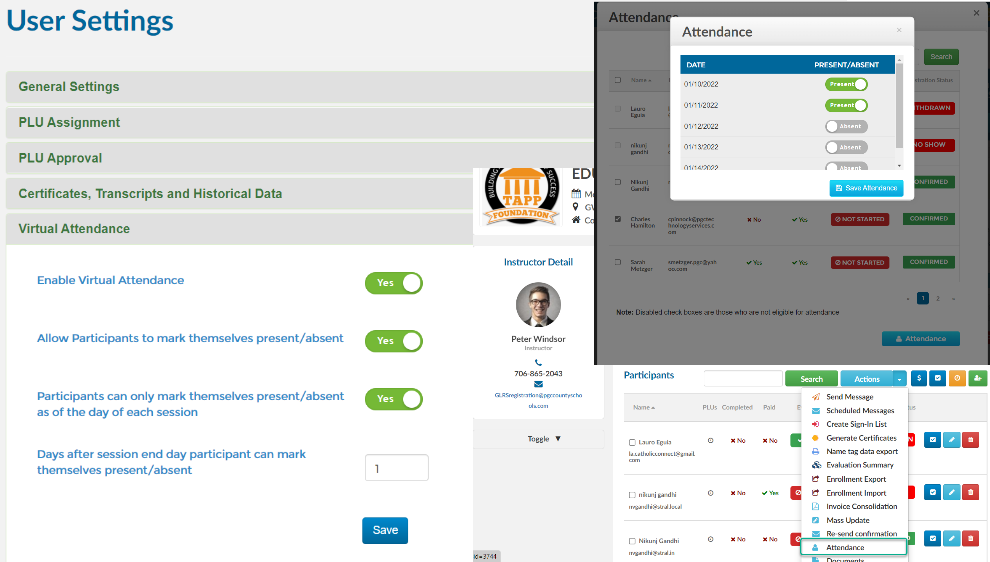Choose Generate Certificates menu item

click(x=861, y=438)
